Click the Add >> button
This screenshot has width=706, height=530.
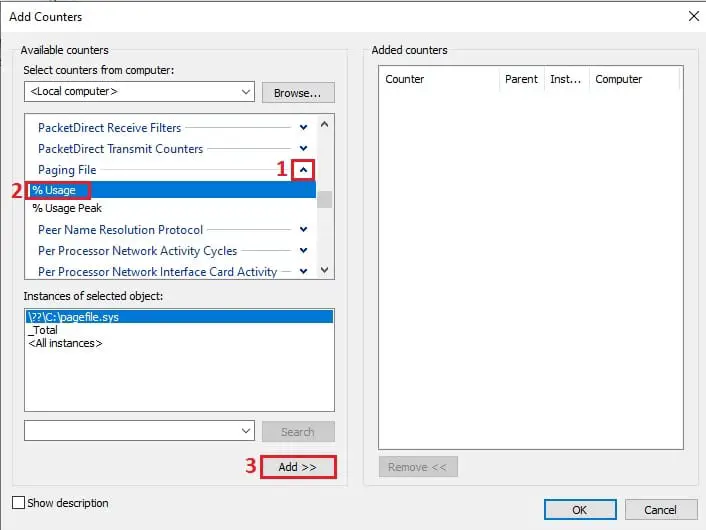click(x=298, y=467)
